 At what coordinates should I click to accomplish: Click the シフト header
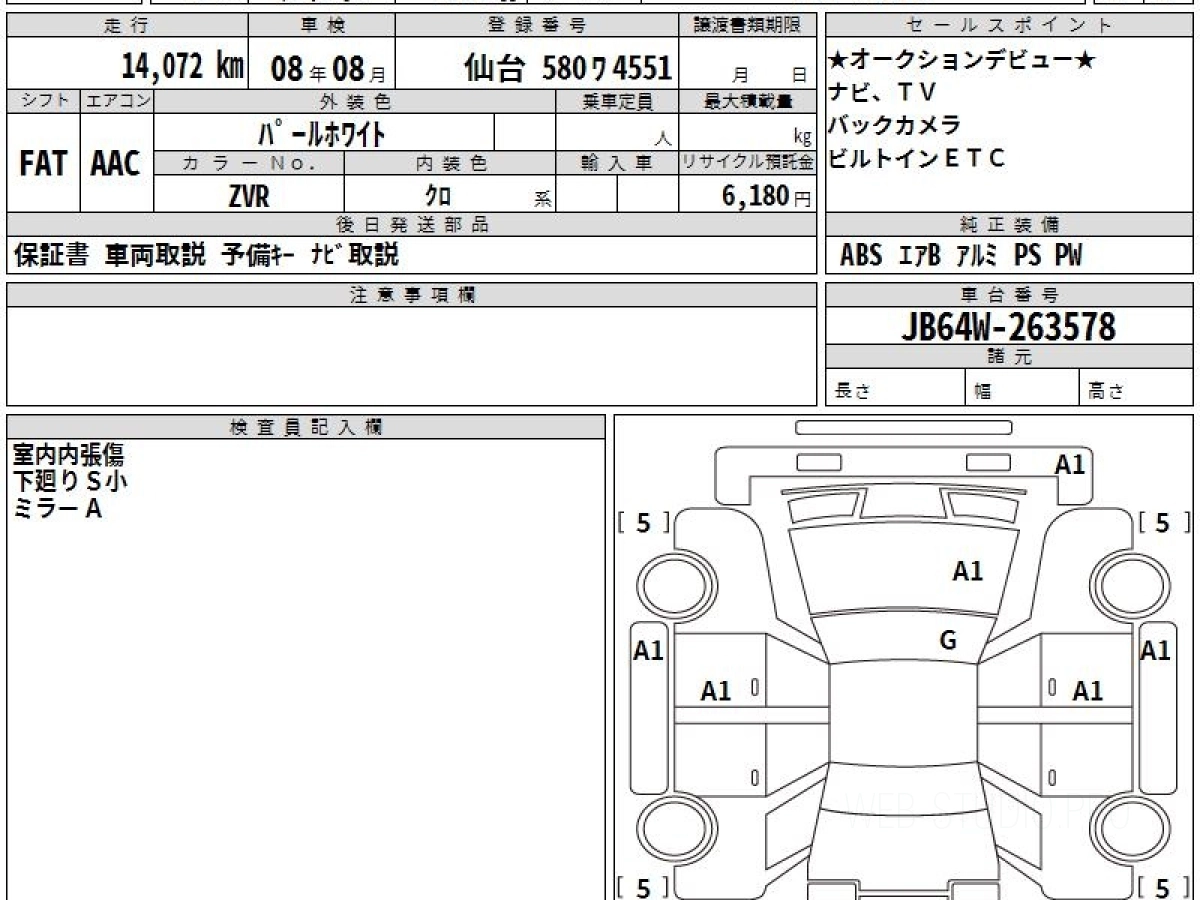click(43, 101)
